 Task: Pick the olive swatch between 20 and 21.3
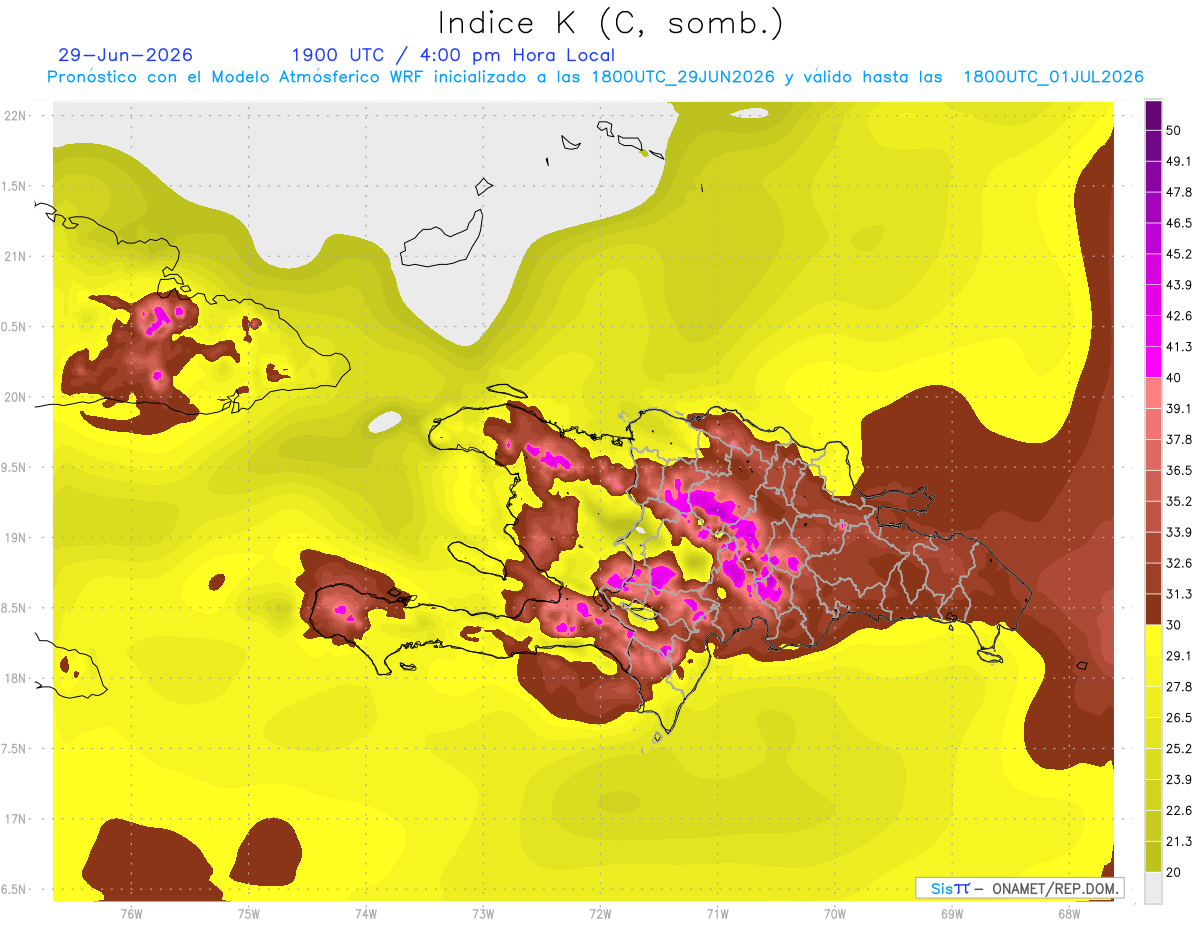click(x=1153, y=857)
